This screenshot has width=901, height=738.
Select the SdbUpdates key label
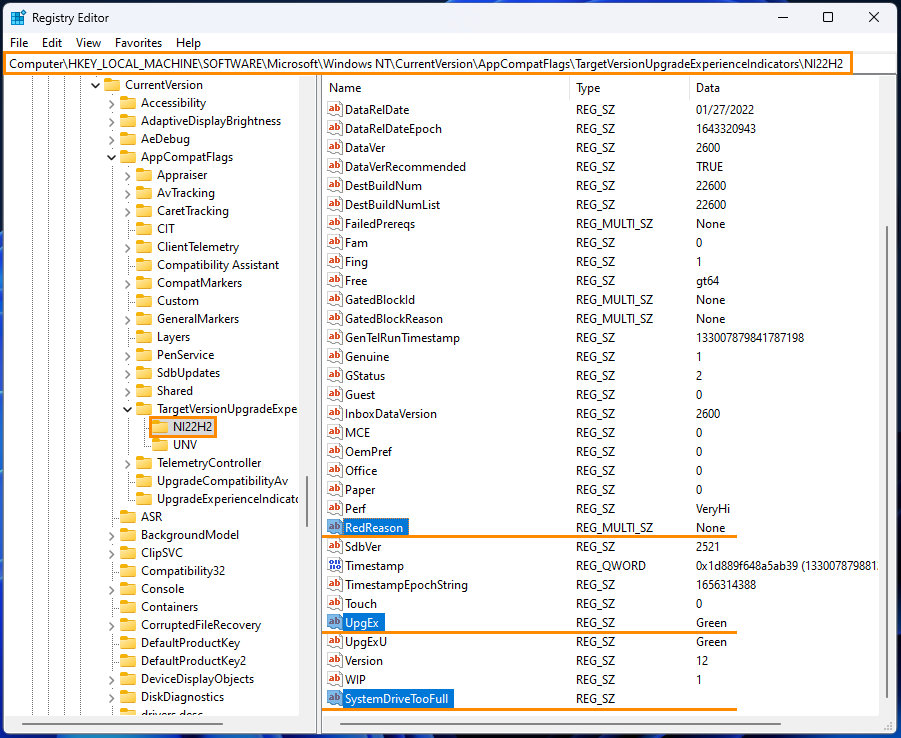(188, 373)
